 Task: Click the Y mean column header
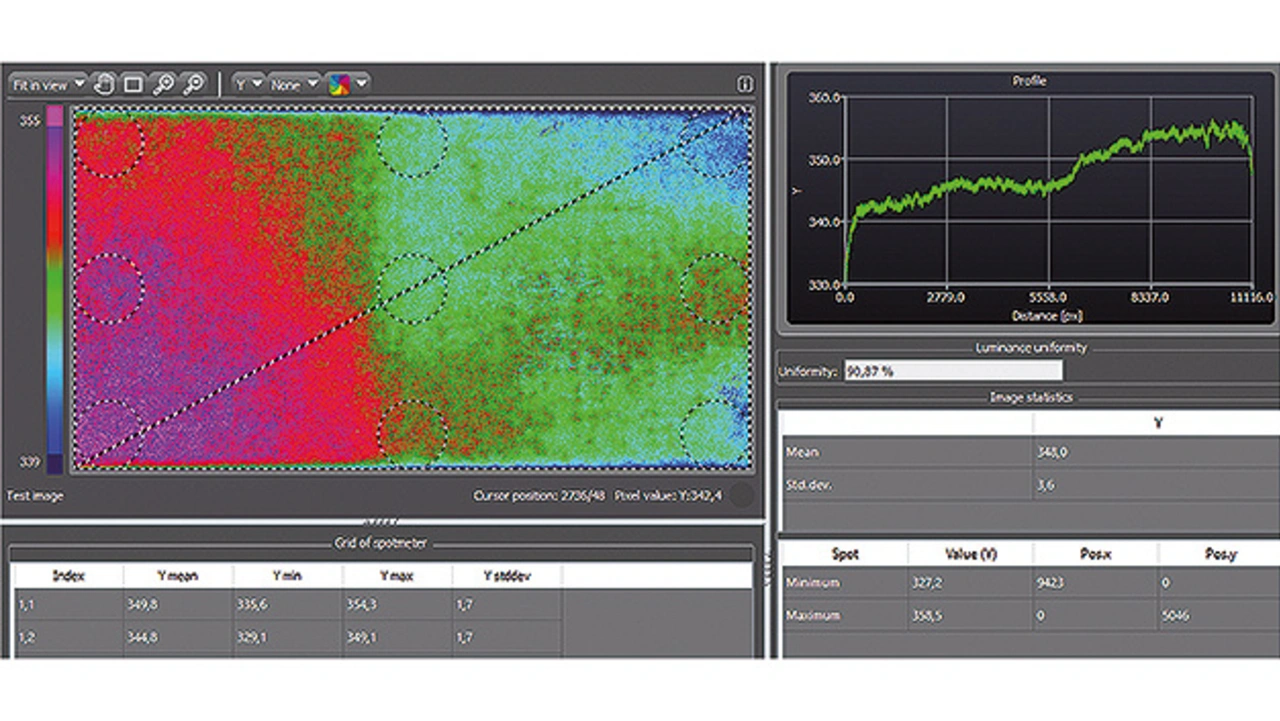pyautogui.click(x=178, y=575)
